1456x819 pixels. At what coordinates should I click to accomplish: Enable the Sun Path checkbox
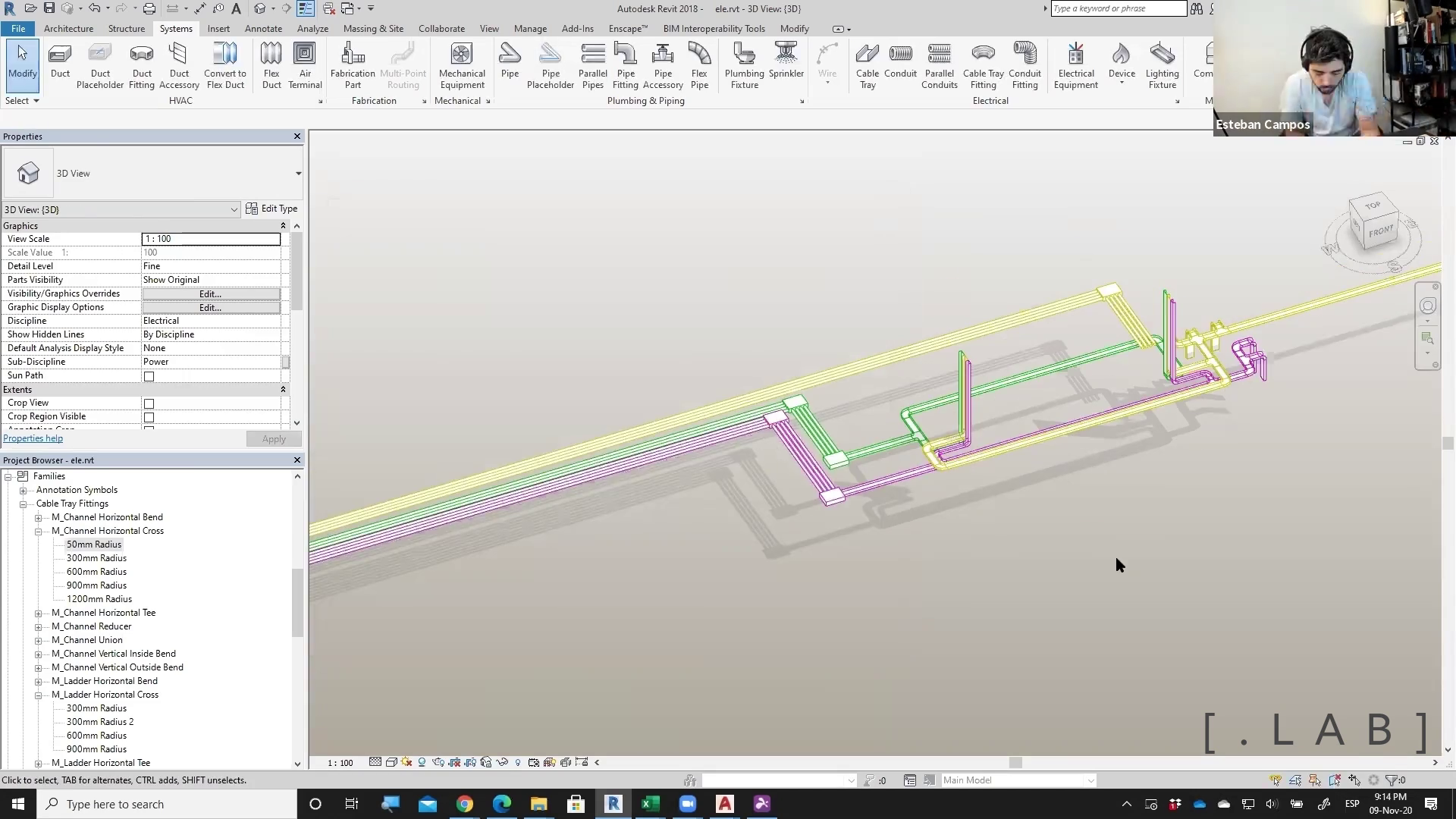(149, 376)
